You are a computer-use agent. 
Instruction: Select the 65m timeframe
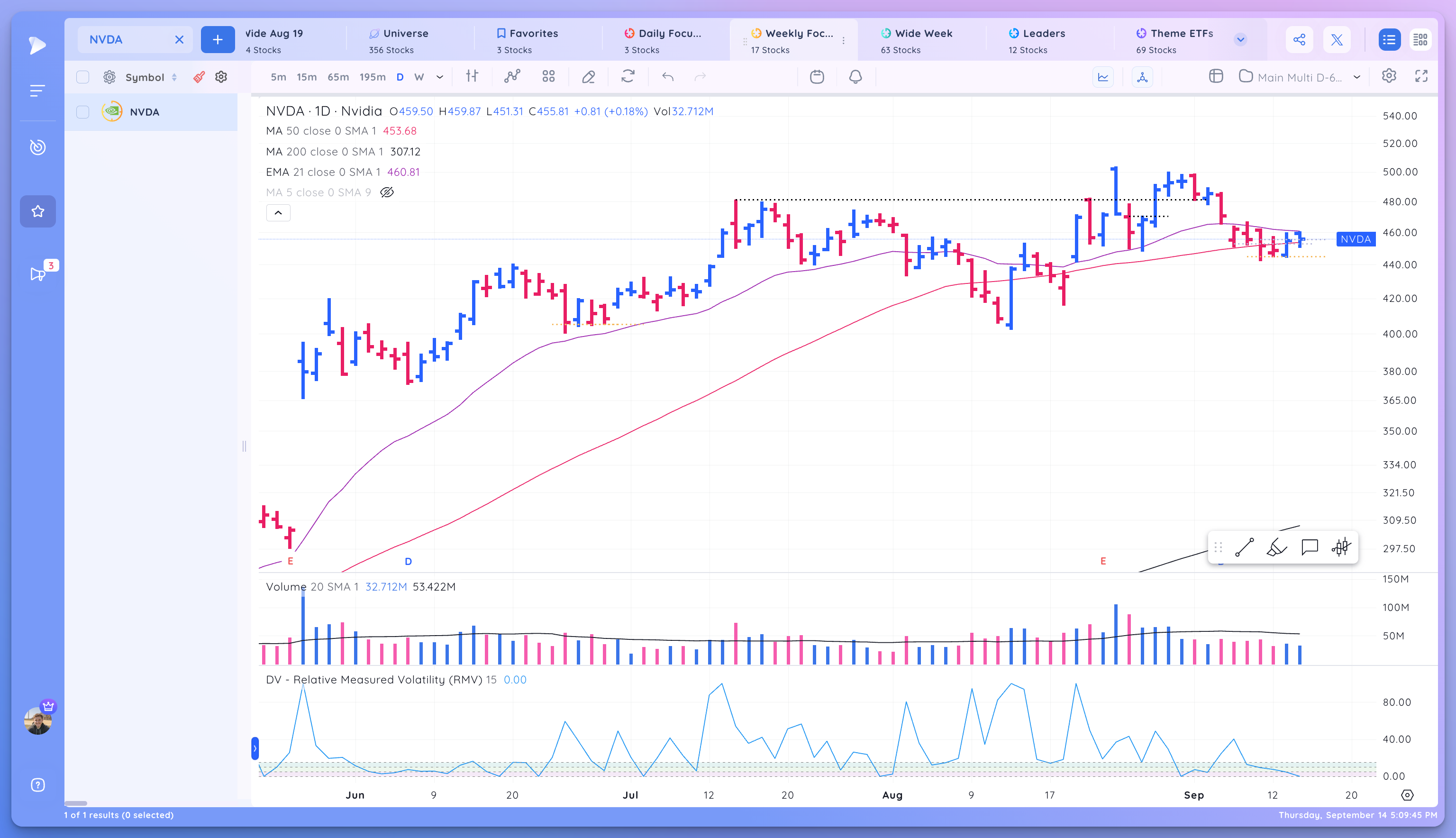(338, 77)
